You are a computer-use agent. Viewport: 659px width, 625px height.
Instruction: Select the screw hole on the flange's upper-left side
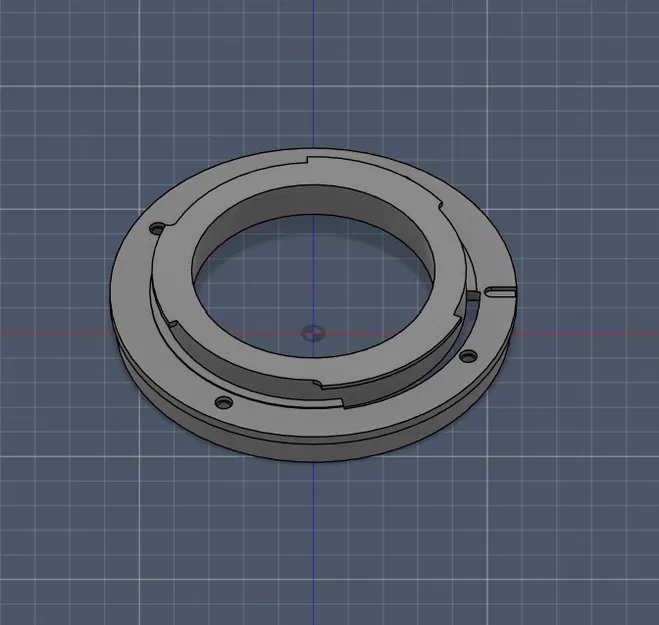(x=157, y=229)
